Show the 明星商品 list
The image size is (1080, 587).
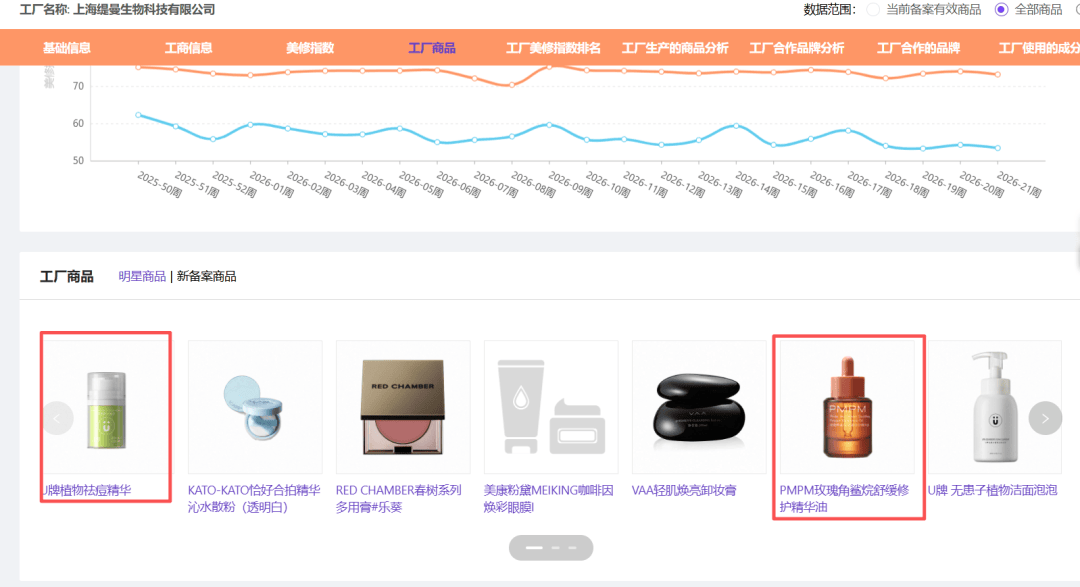[x=142, y=276]
